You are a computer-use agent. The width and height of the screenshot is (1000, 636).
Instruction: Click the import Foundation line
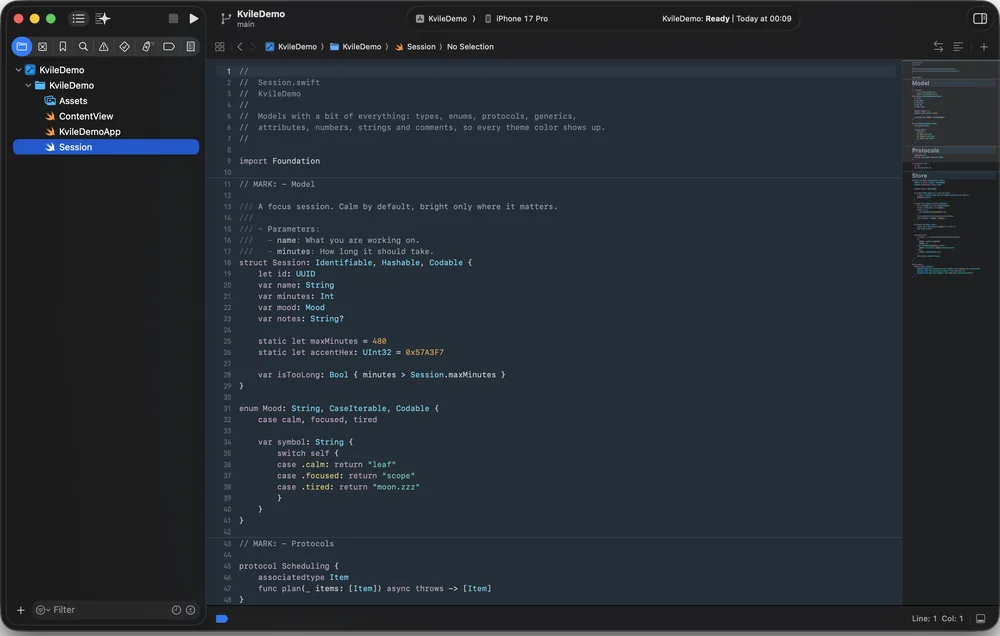(x=279, y=161)
